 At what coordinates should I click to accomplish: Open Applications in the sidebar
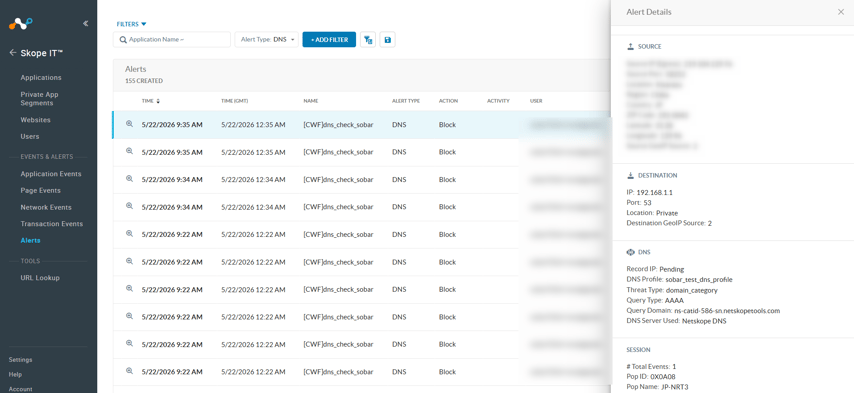click(41, 78)
